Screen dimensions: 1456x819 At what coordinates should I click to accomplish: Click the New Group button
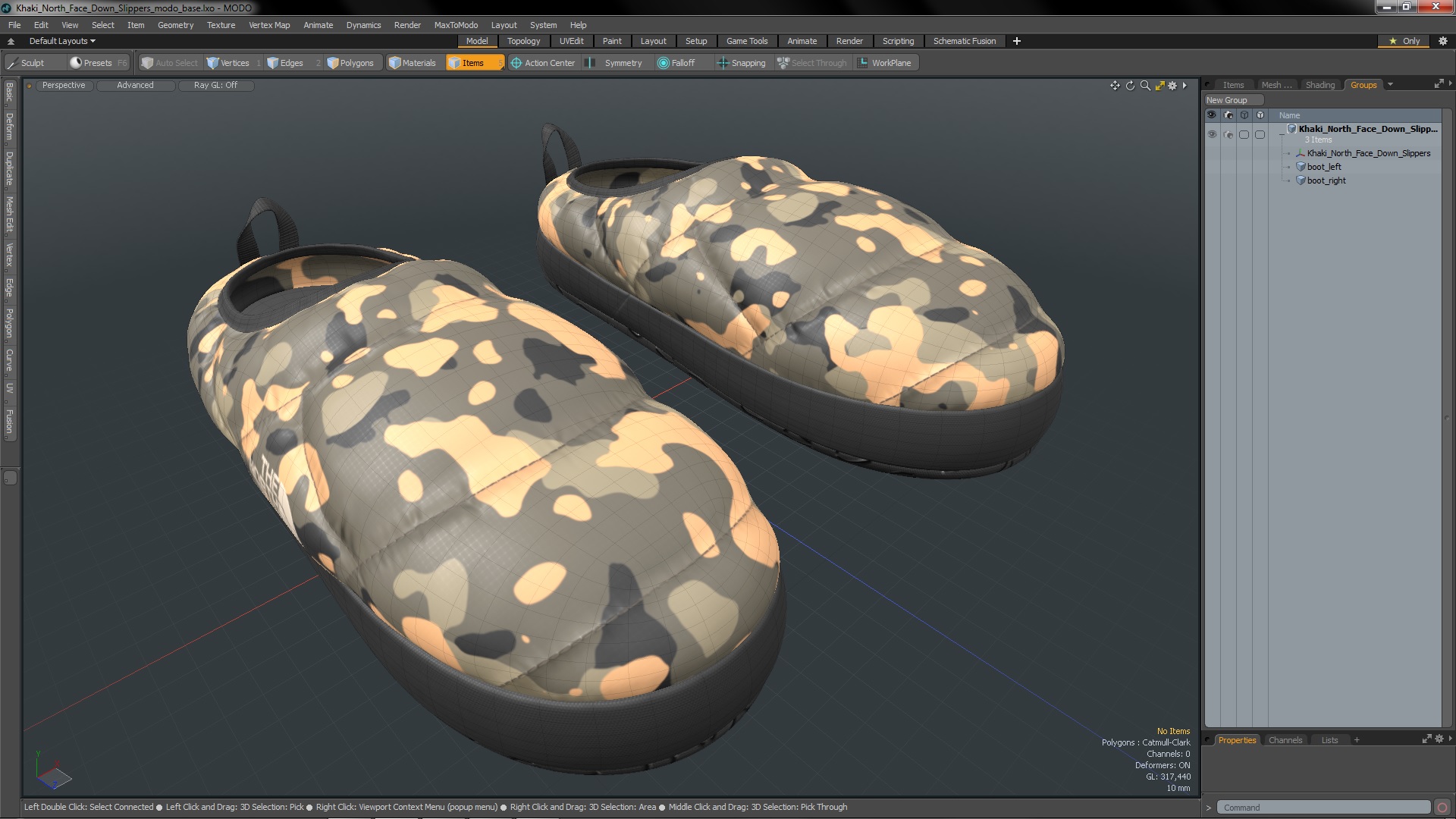click(1233, 100)
